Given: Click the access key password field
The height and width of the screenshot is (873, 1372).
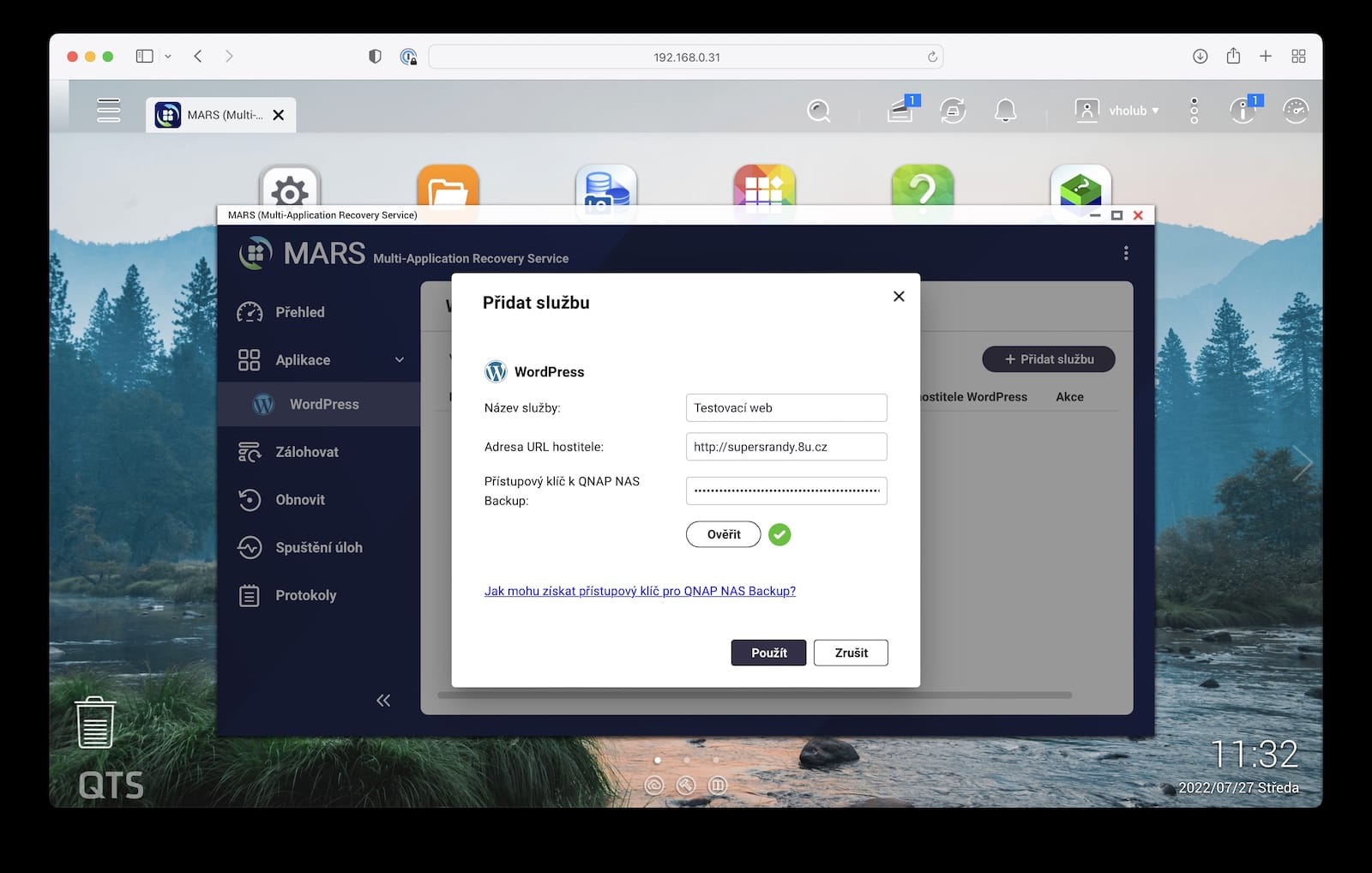Looking at the screenshot, I should click(x=786, y=491).
